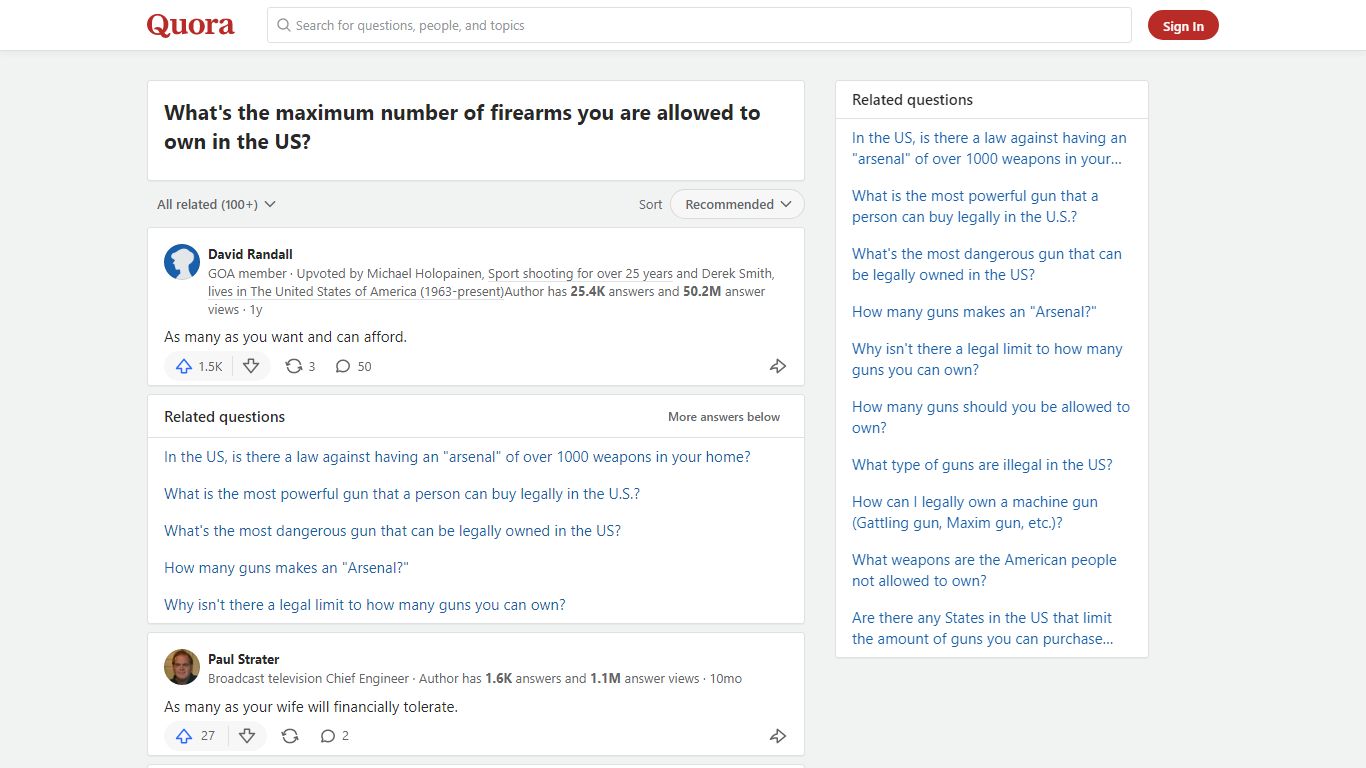Screen dimensions: 1366x768
Task: Open sidebar link about arsenal of over 1000 weapons
Action: [x=989, y=148]
